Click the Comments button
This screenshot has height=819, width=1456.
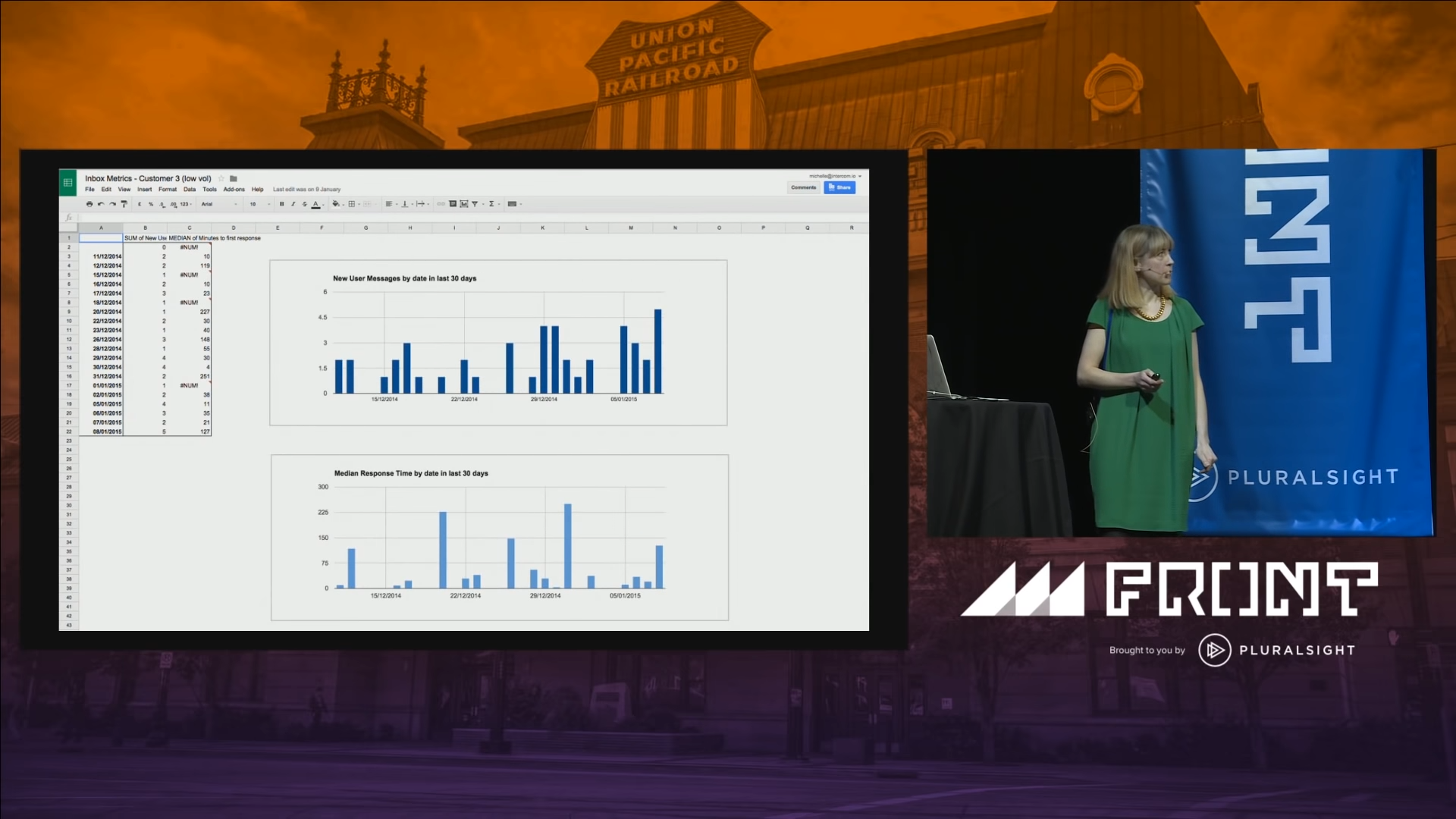point(804,187)
